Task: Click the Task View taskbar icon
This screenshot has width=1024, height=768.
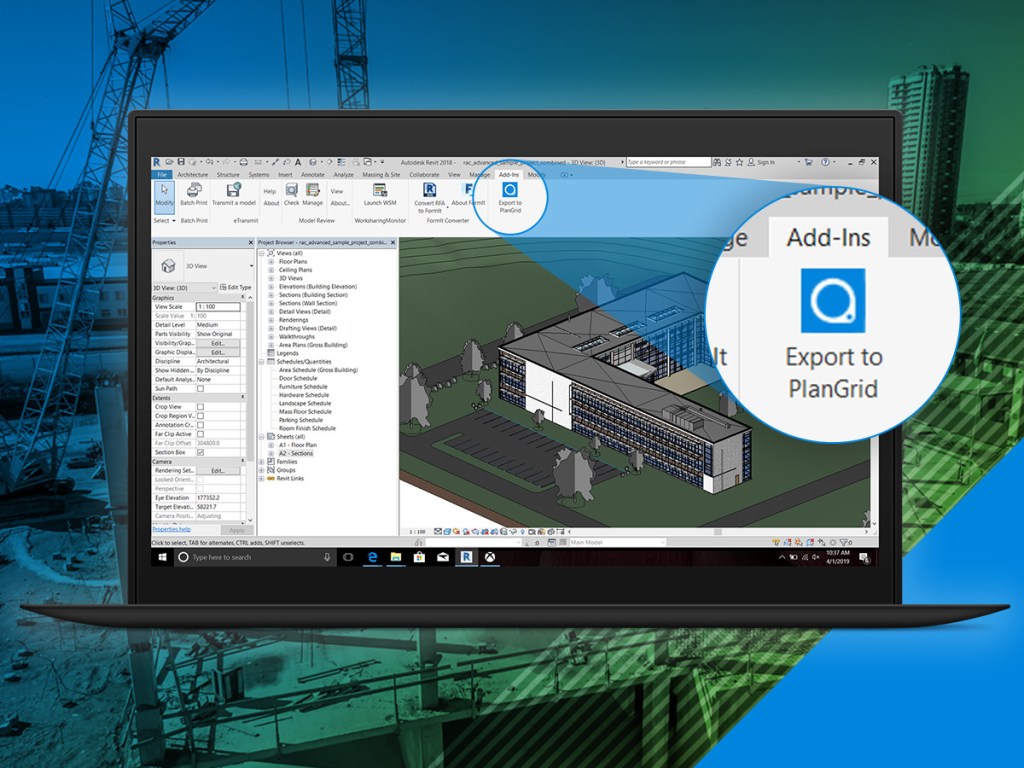Action: pos(348,557)
